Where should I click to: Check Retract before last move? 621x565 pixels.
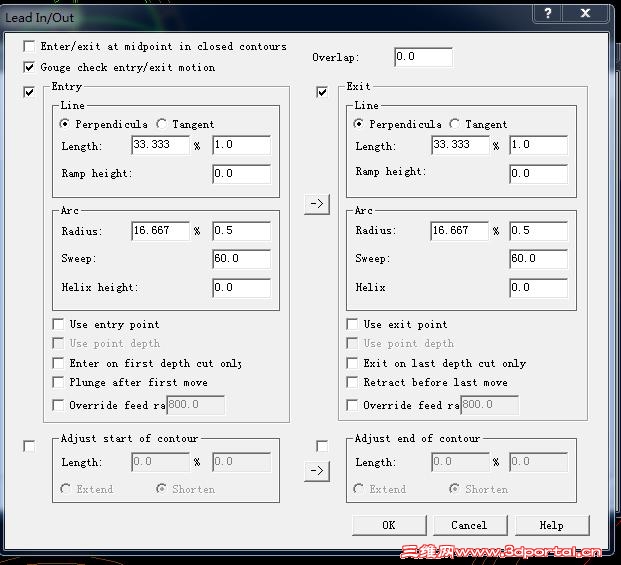point(352,382)
